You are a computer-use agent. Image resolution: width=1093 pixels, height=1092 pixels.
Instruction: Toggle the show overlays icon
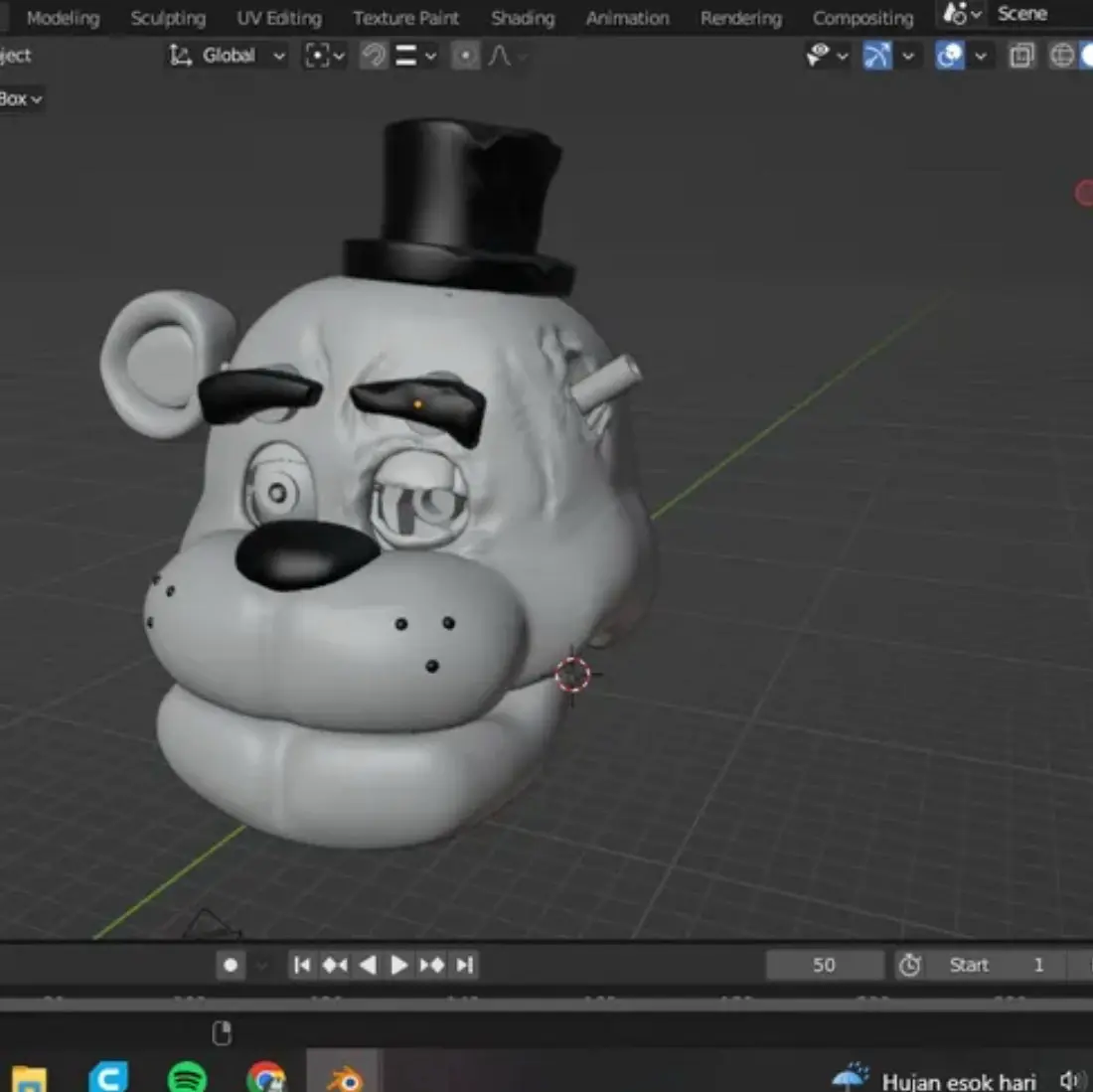[949, 56]
